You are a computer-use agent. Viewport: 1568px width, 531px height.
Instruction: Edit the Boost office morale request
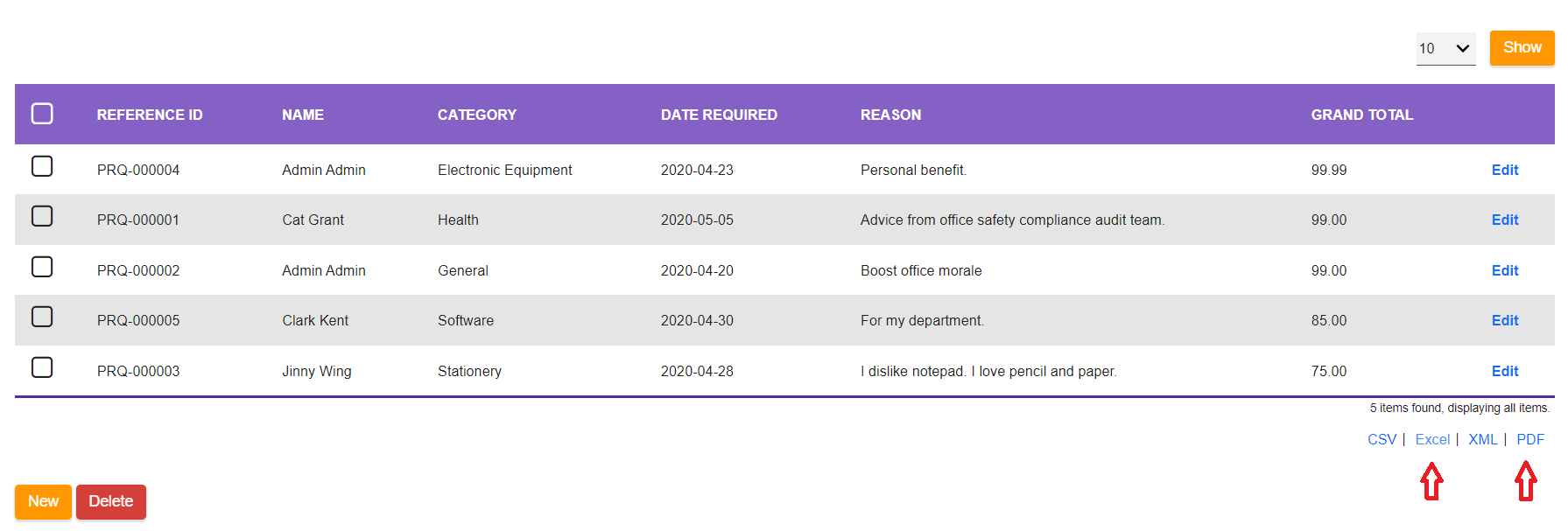tap(1504, 270)
